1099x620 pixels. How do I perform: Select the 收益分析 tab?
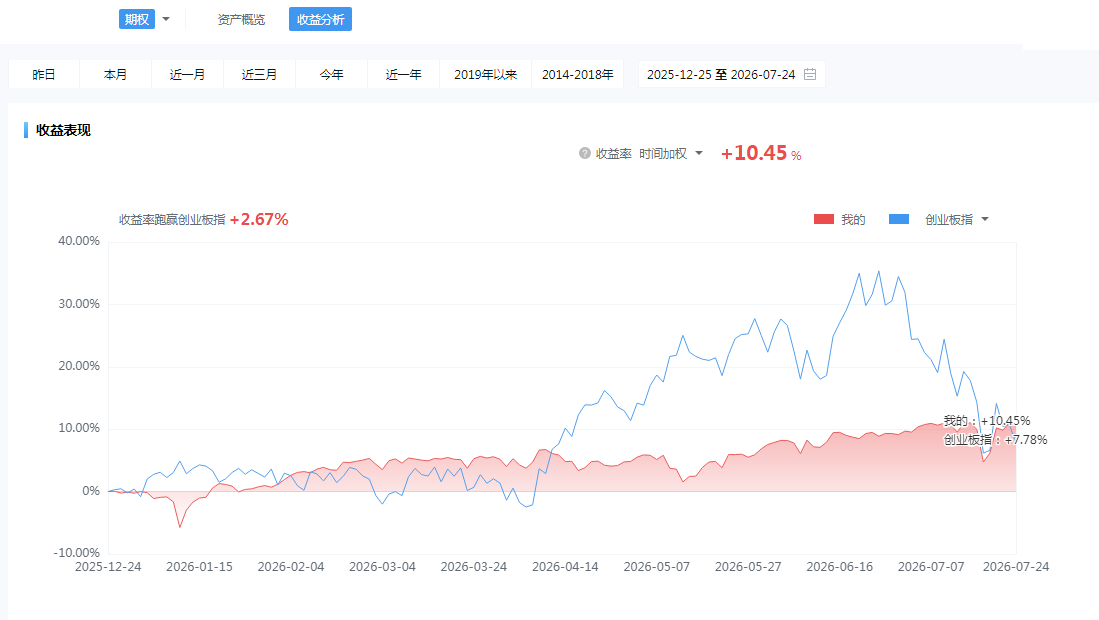coord(320,20)
